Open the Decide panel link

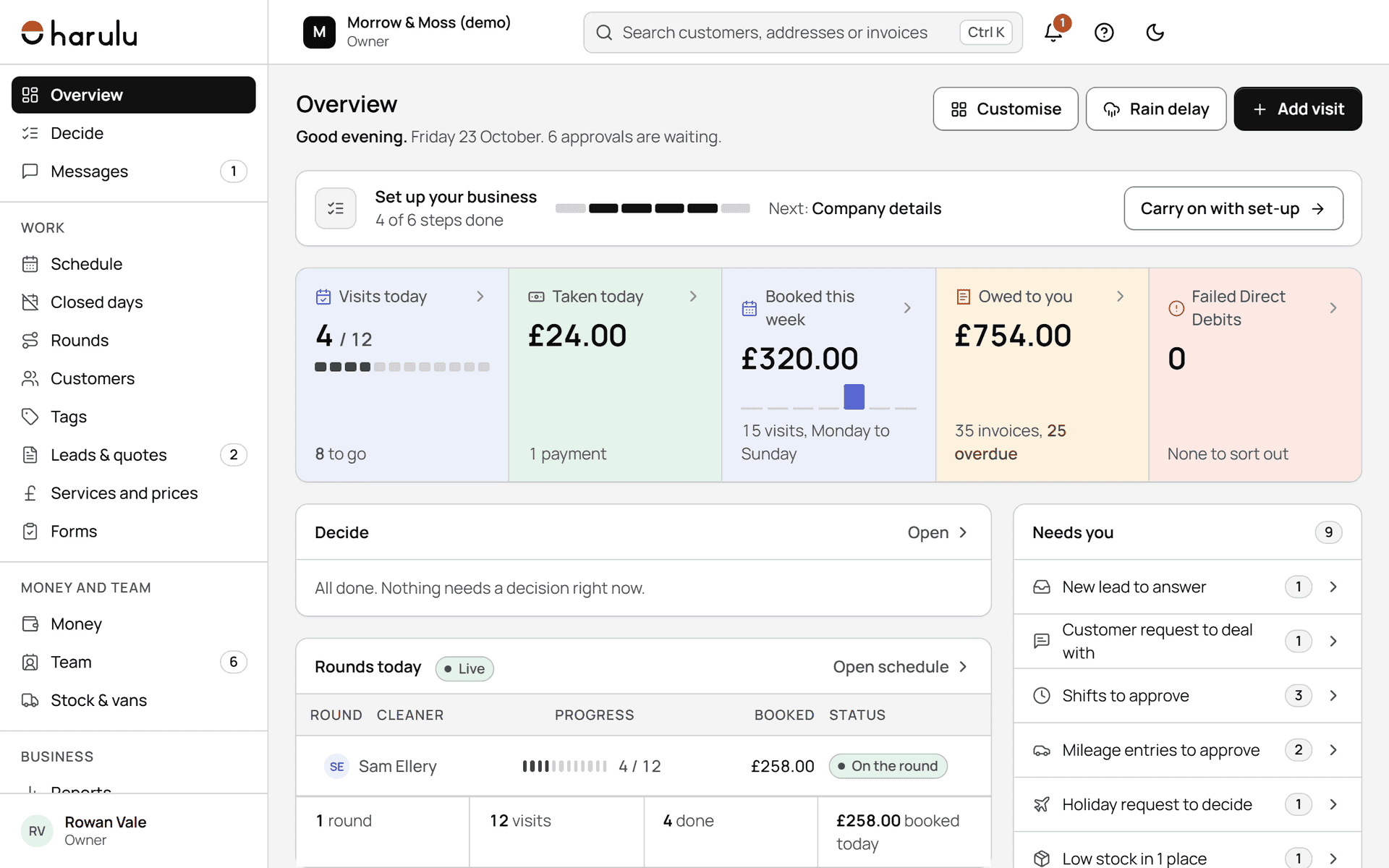point(938,532)
